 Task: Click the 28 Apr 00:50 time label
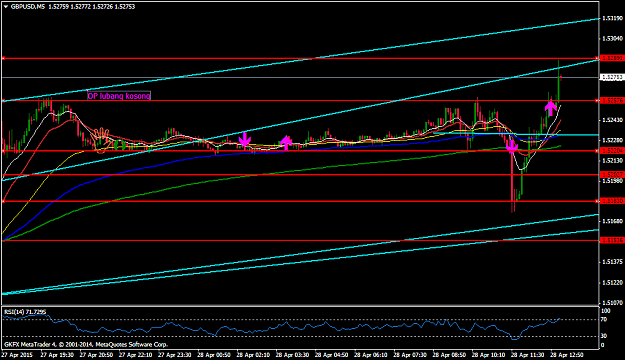pos(214,354)
